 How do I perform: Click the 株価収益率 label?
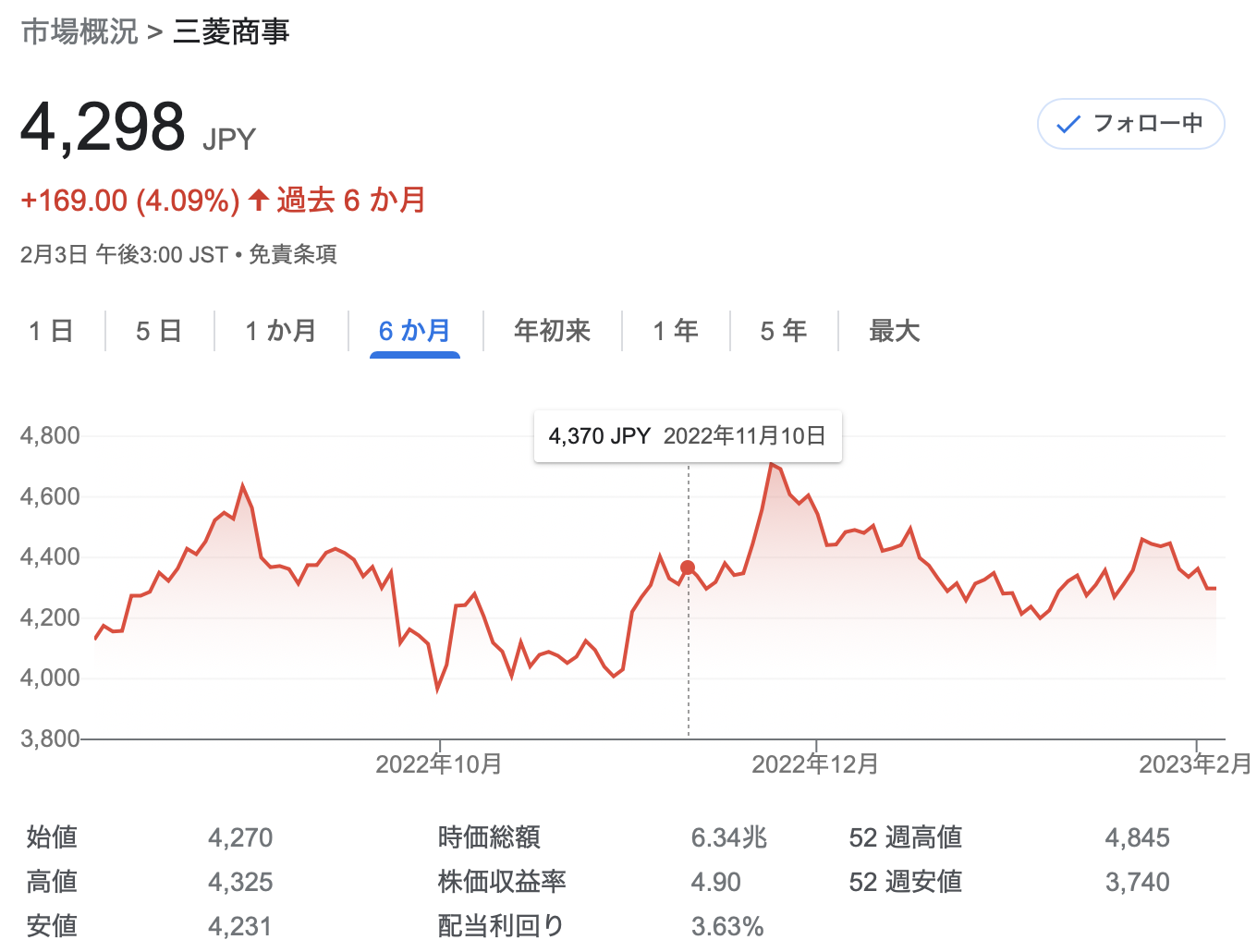click(502, 882)
